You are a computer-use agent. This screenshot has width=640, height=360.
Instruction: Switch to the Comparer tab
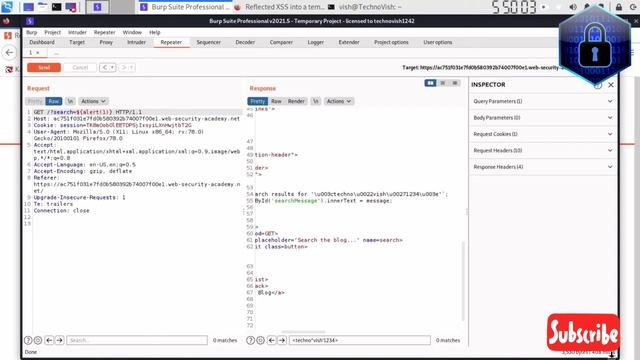click(281, 42)
